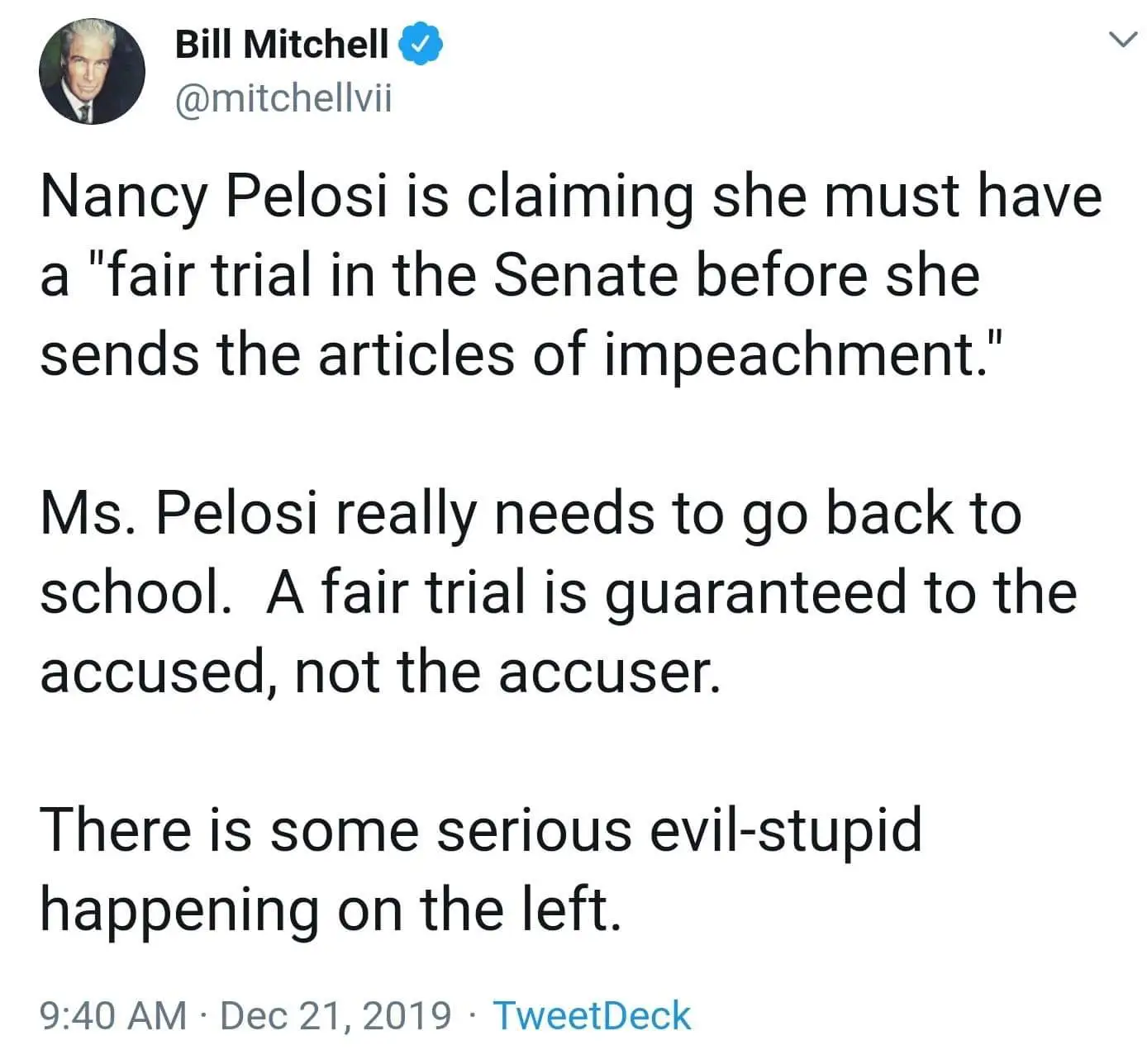Click the Bill Mitchell display name
The width and height of the screenshot is (1147, 1064).
click(x=281, y=44)
